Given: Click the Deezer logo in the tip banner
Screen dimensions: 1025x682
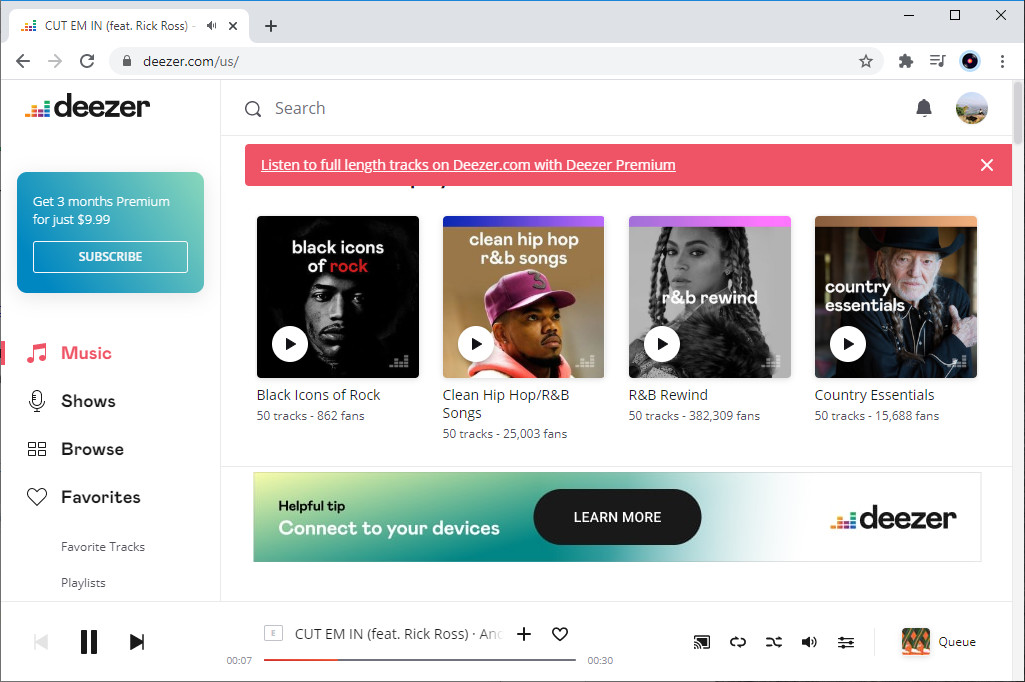Looking at the screenshot, I should point(893,518).
